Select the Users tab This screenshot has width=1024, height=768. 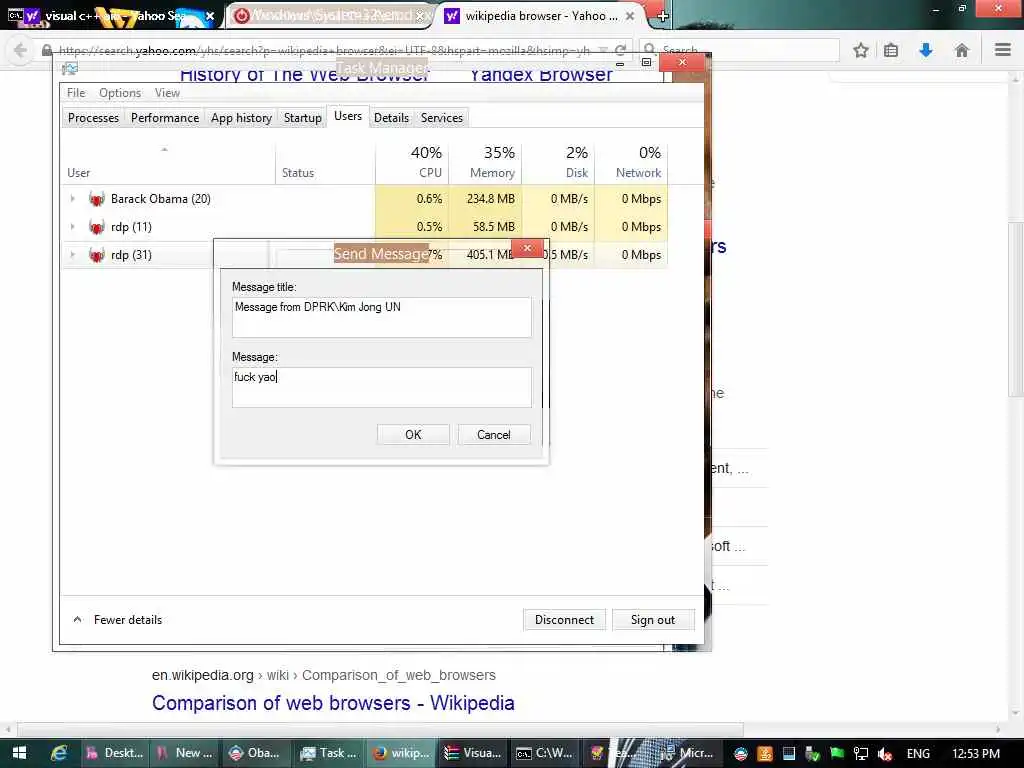click(x=347, y=116)
